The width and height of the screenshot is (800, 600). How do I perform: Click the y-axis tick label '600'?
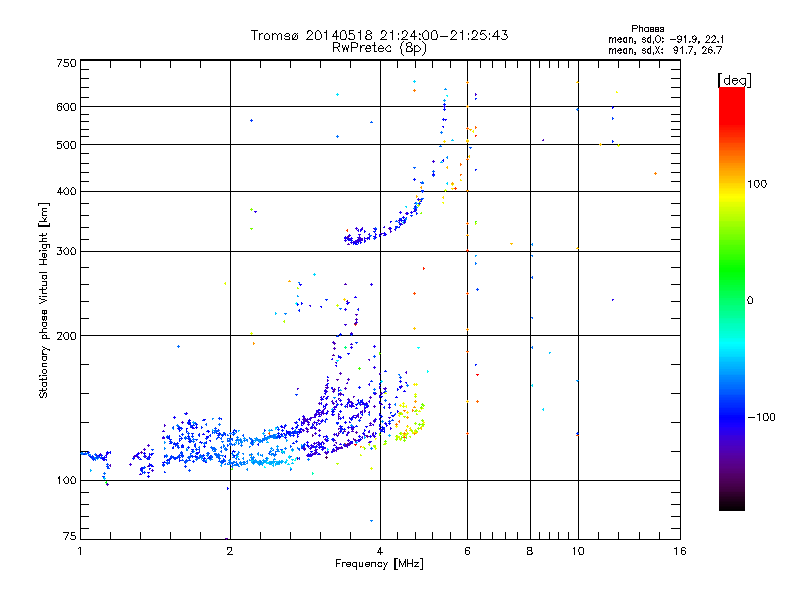pyautogui.click(x=66, y=107)
